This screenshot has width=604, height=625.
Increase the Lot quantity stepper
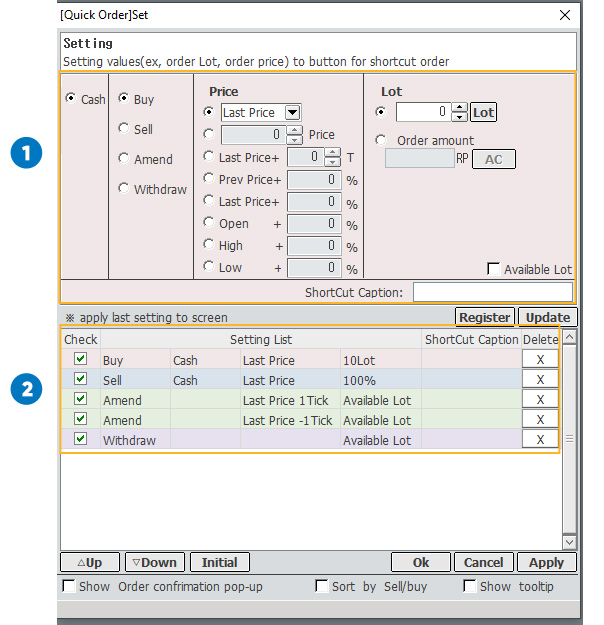point(459,108)
